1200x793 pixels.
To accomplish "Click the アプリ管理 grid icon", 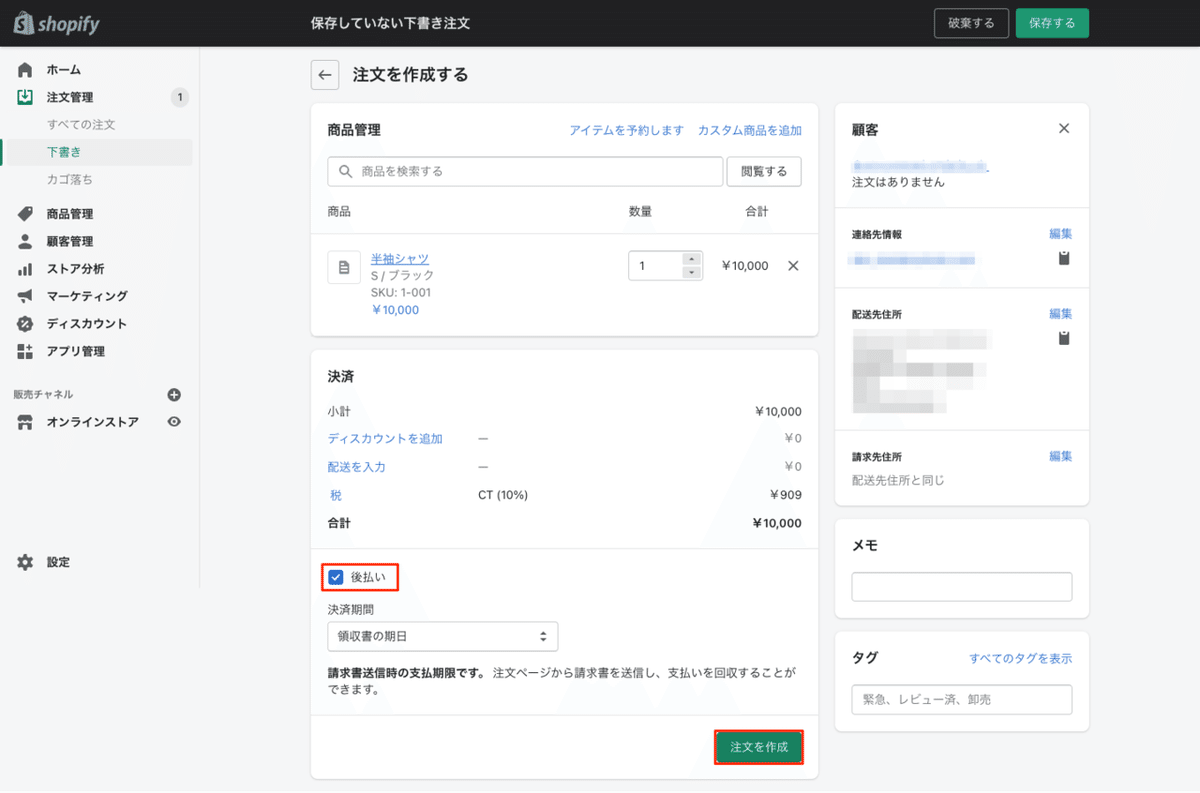I will point(26,351).
